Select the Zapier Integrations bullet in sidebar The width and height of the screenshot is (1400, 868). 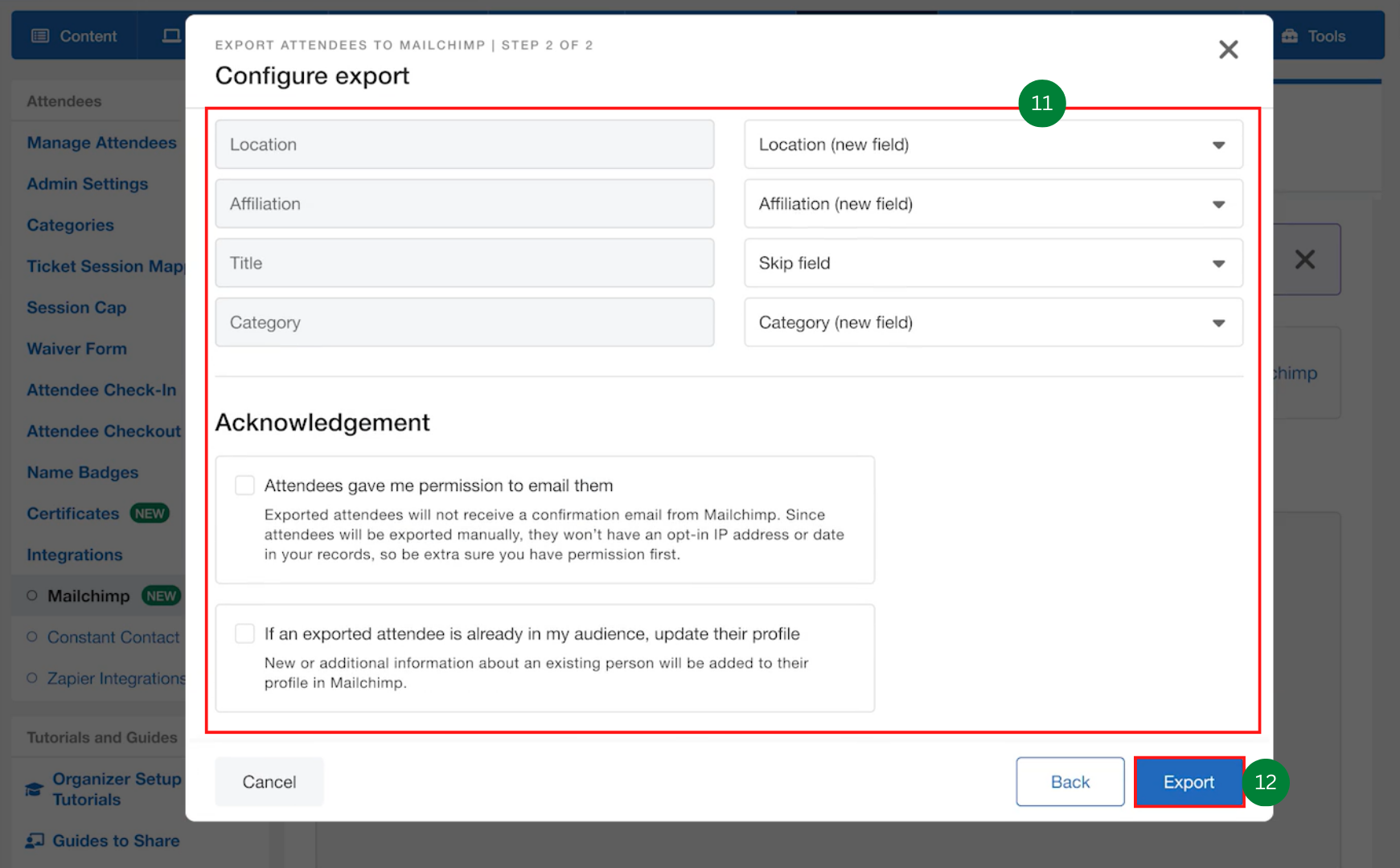click(32, 678)
